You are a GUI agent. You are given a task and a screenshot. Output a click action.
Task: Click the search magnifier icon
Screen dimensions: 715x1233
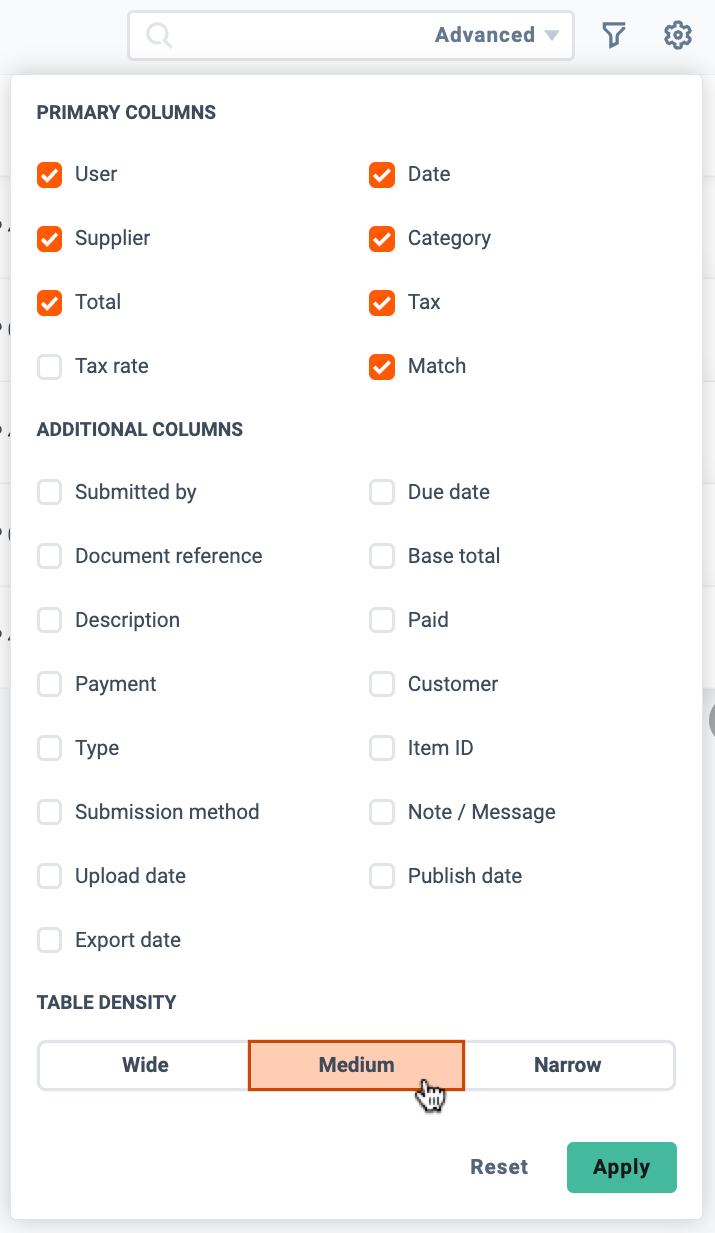tap(159, 36)
